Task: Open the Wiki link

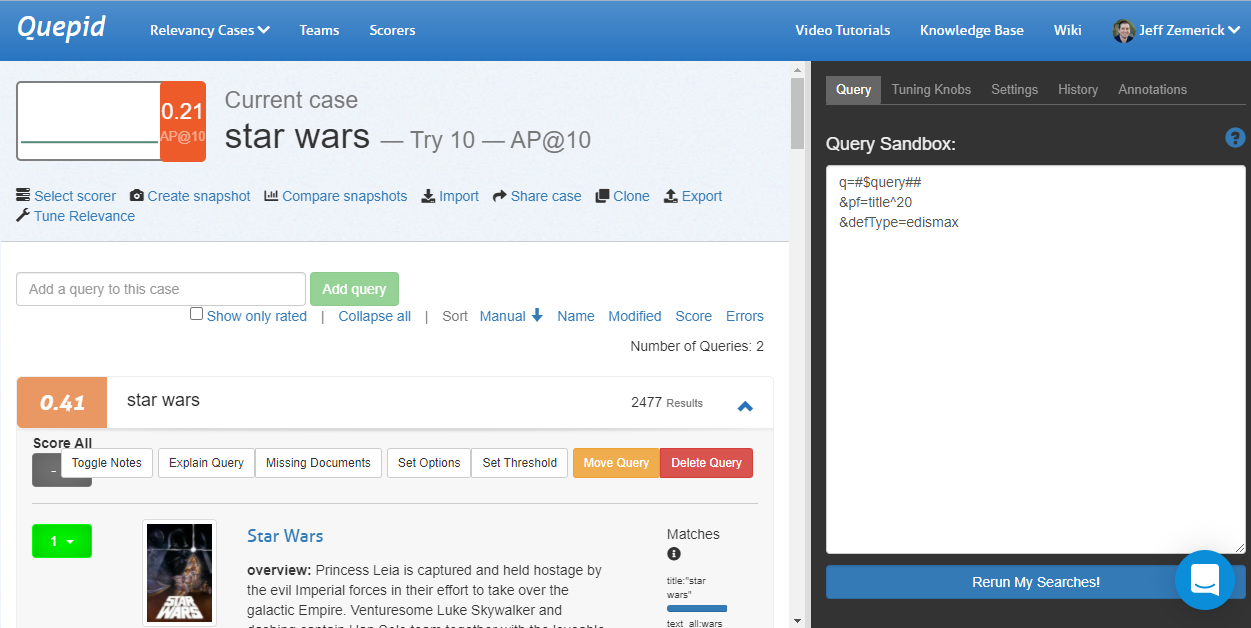Action: pos(1067,30)
